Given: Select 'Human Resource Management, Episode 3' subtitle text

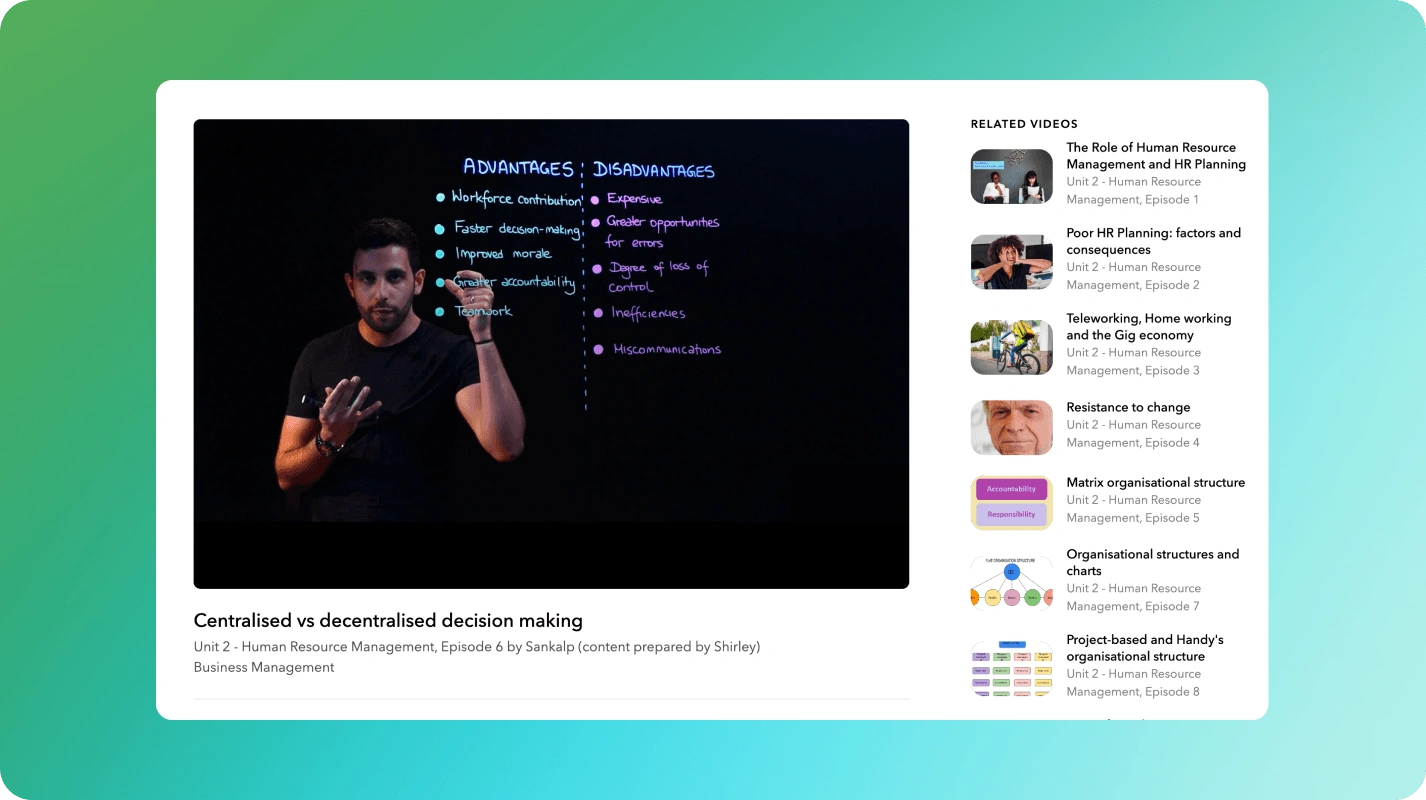Looking at the screenshot, I should click(1133, 361).
